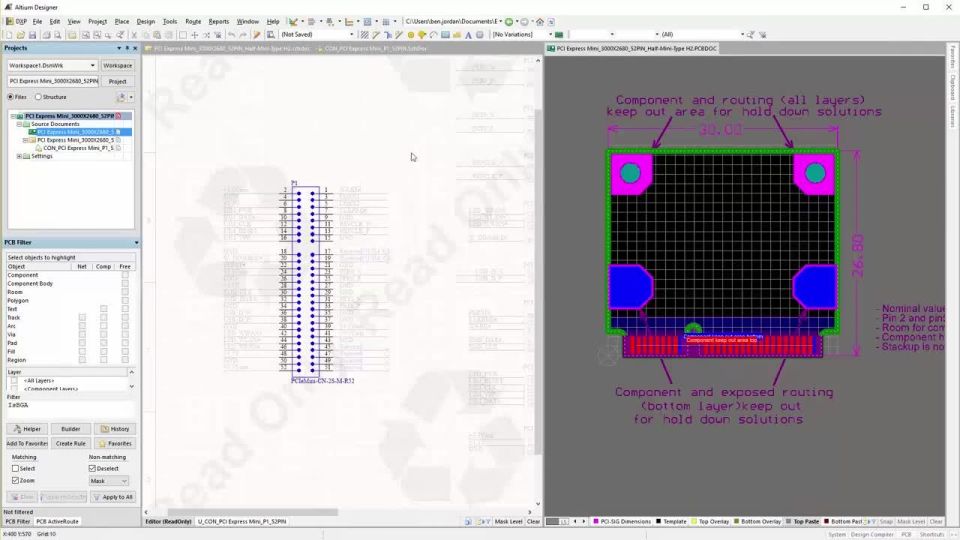Switch to the PCB ActiveRoute tab

pyautogui.click(x=58, y=522)
